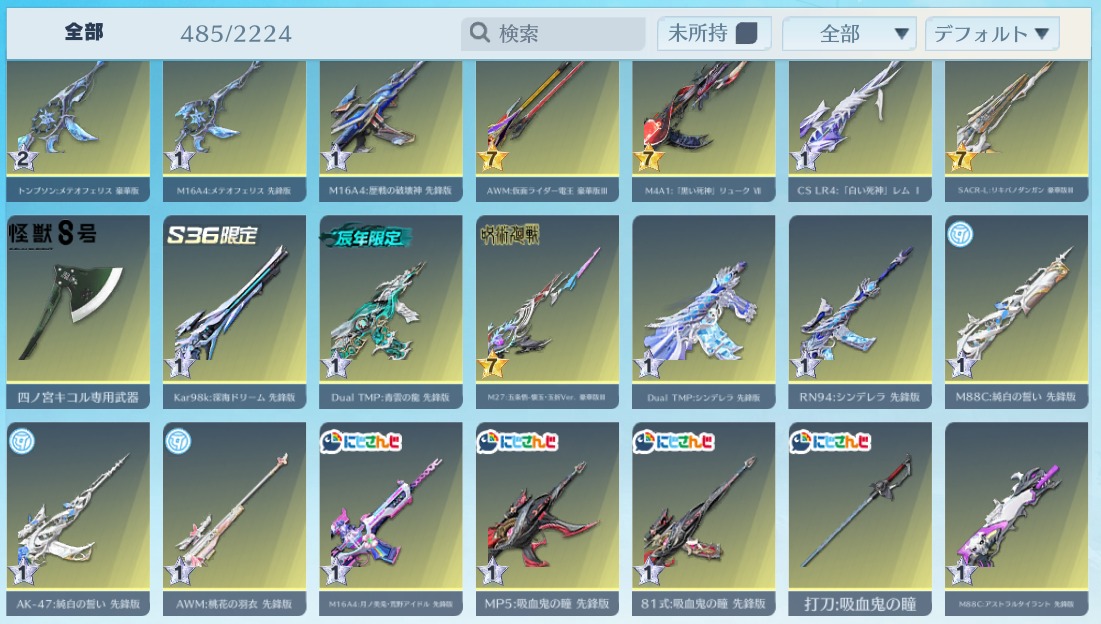Screen dimensions: 1101x624
Task: Choose the 打刀 吸血鬼の瞳 katana
Action: tap(860, 519)
